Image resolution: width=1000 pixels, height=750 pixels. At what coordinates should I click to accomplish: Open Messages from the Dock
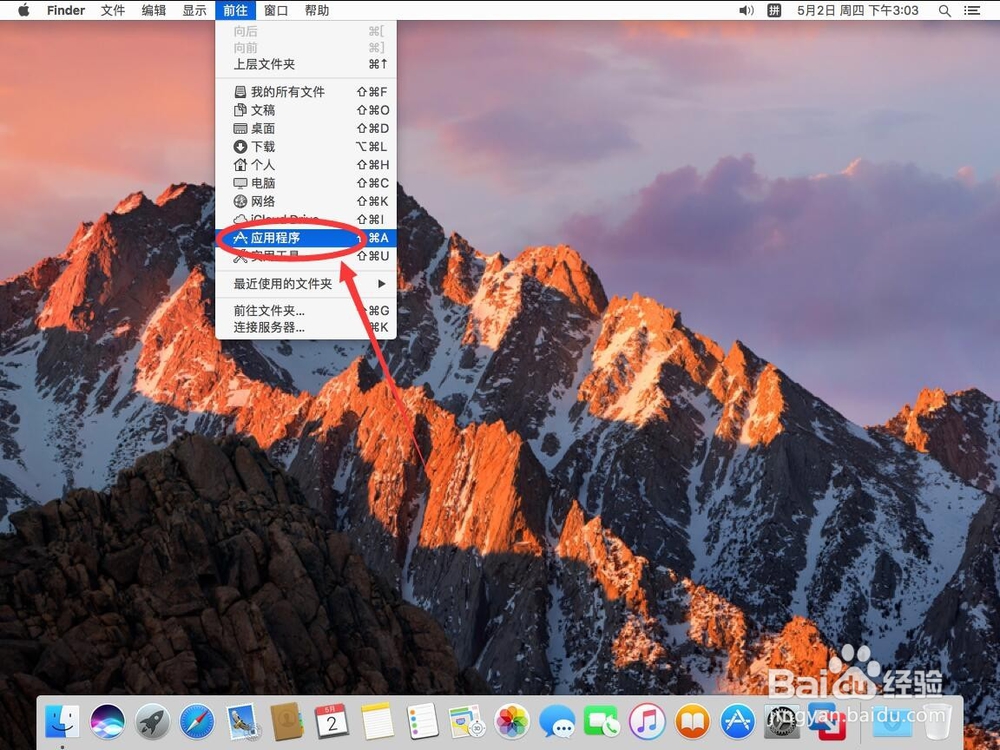click(557, 720)
